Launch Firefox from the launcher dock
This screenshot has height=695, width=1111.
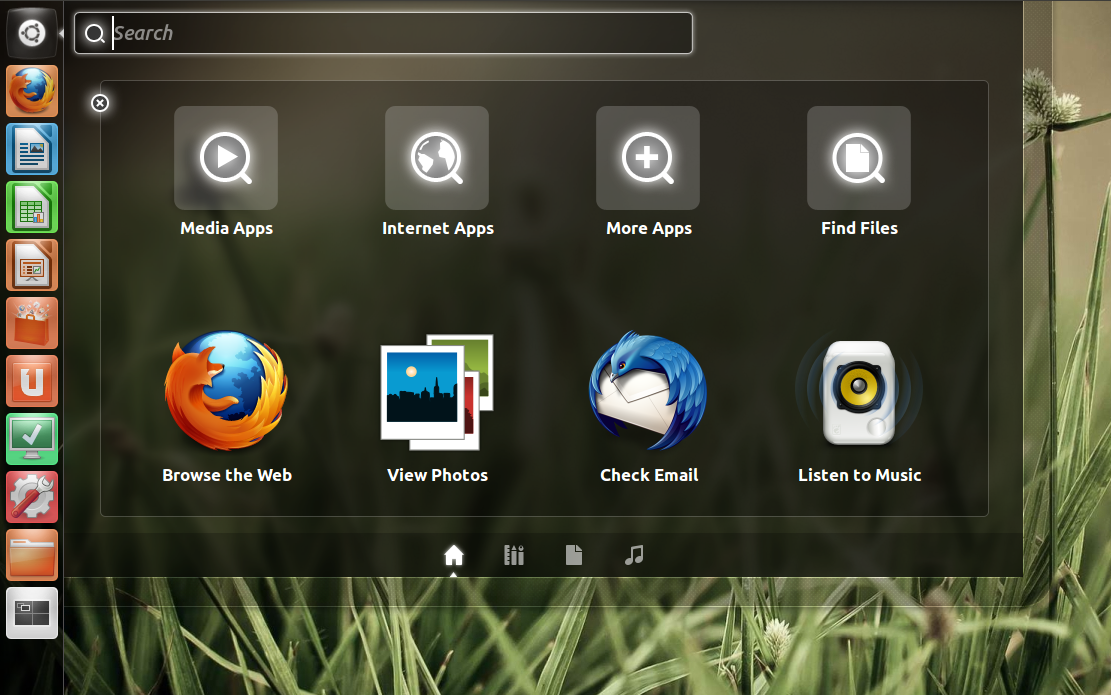(32, 90)
